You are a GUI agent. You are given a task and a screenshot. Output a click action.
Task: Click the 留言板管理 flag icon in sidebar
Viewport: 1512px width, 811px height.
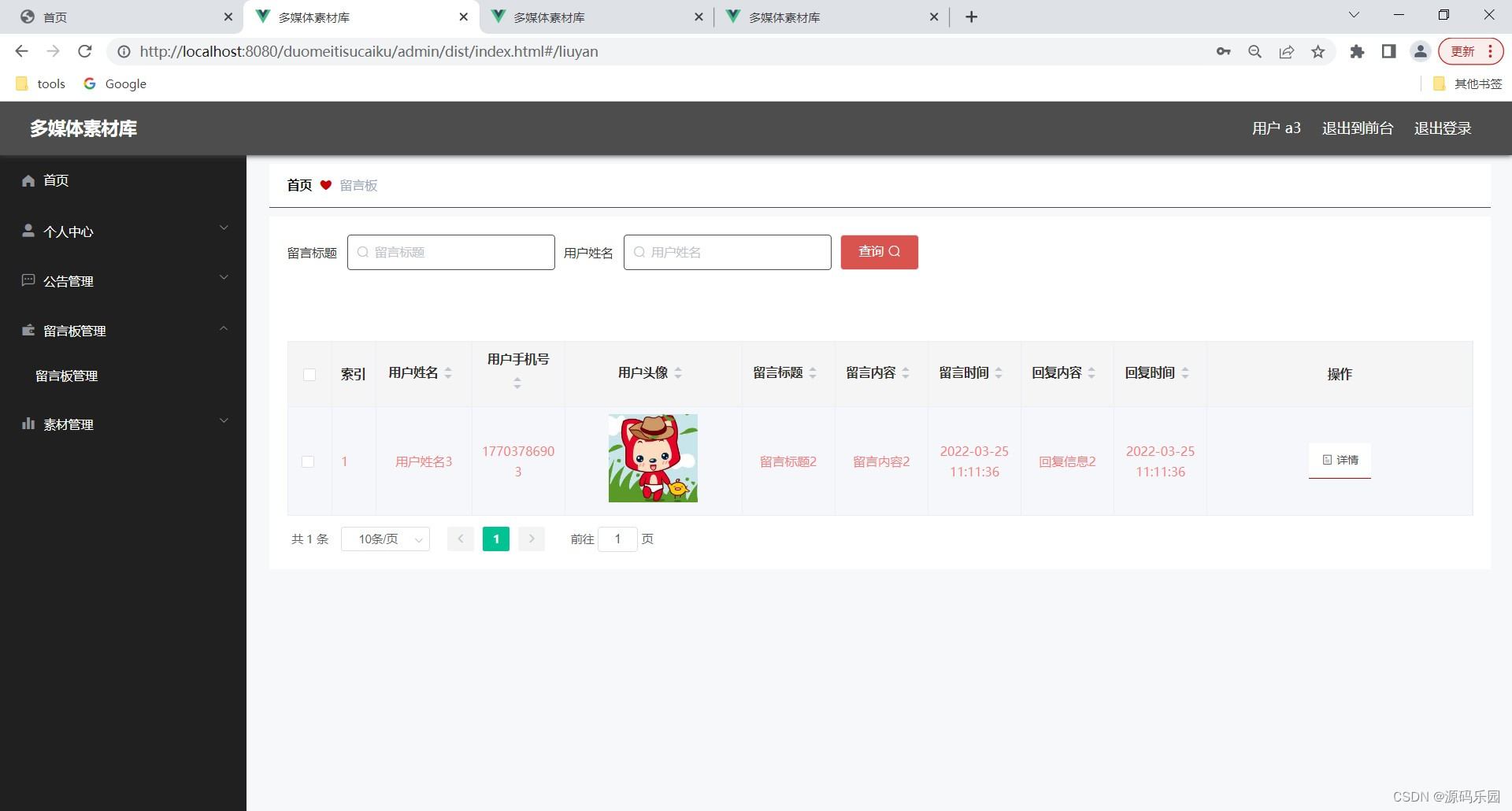(28, 331)
